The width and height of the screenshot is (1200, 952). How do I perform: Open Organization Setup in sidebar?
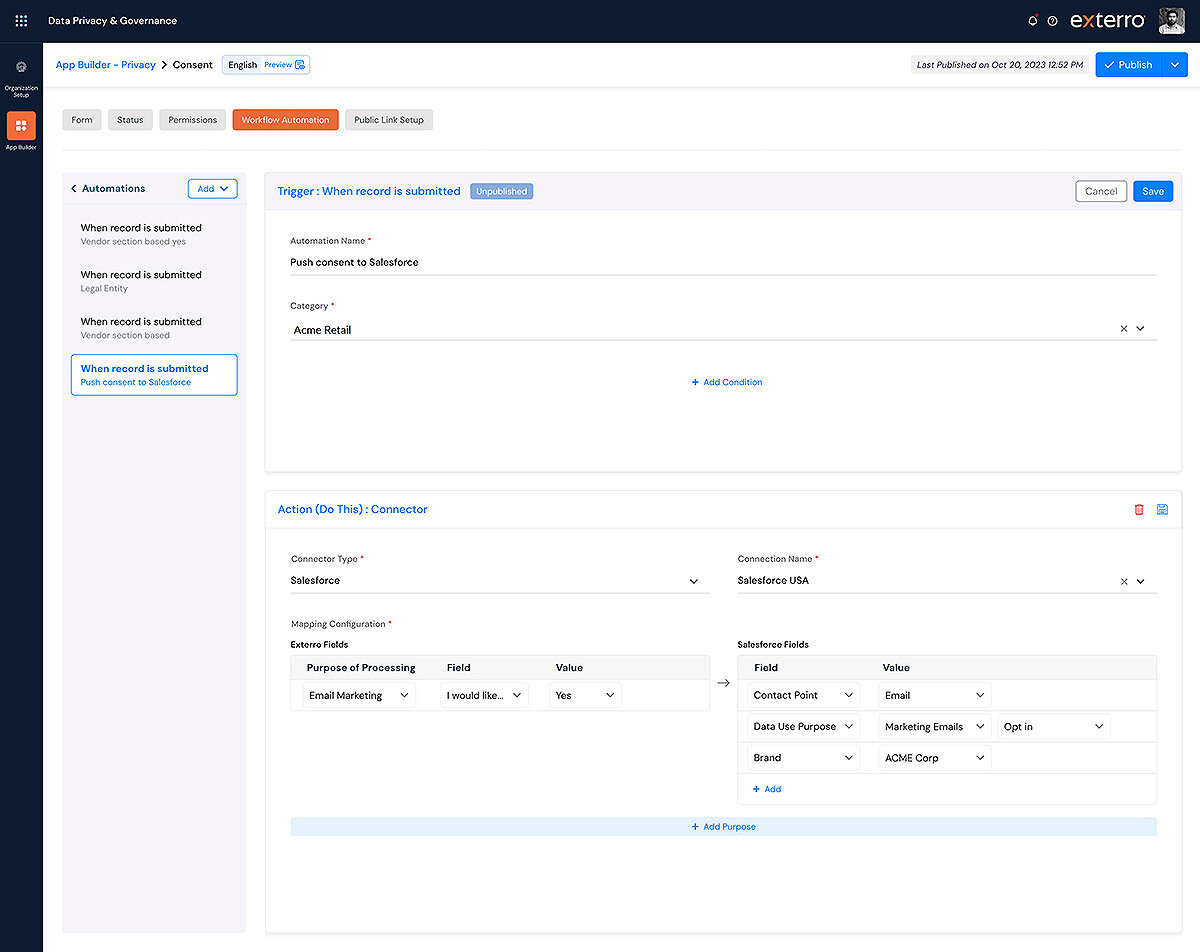(21, 77)
